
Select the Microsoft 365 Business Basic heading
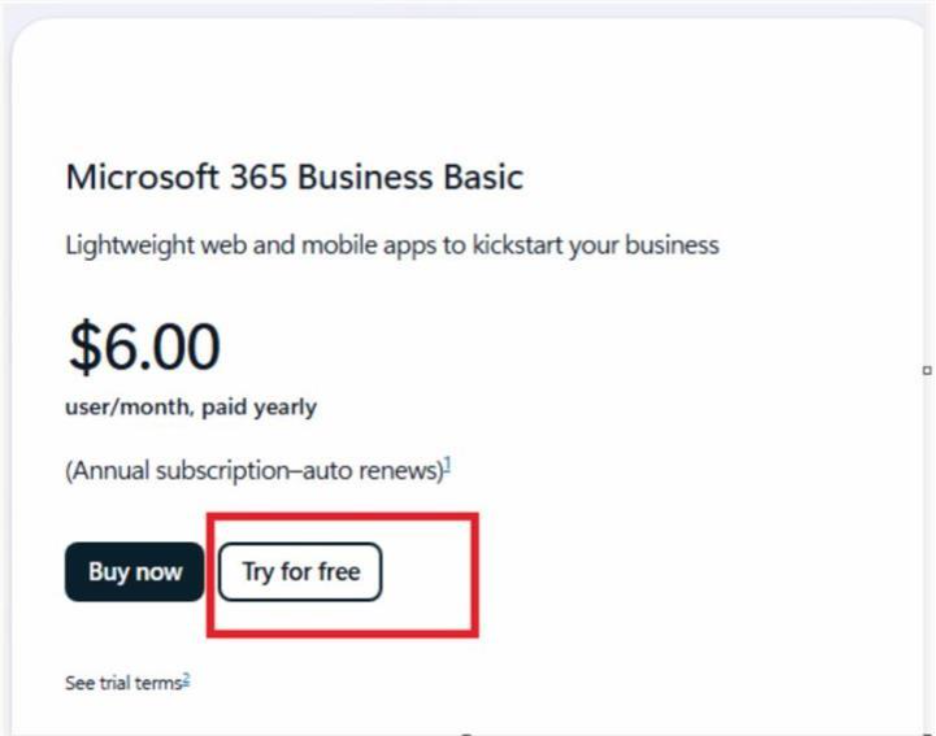click(294, 177)
